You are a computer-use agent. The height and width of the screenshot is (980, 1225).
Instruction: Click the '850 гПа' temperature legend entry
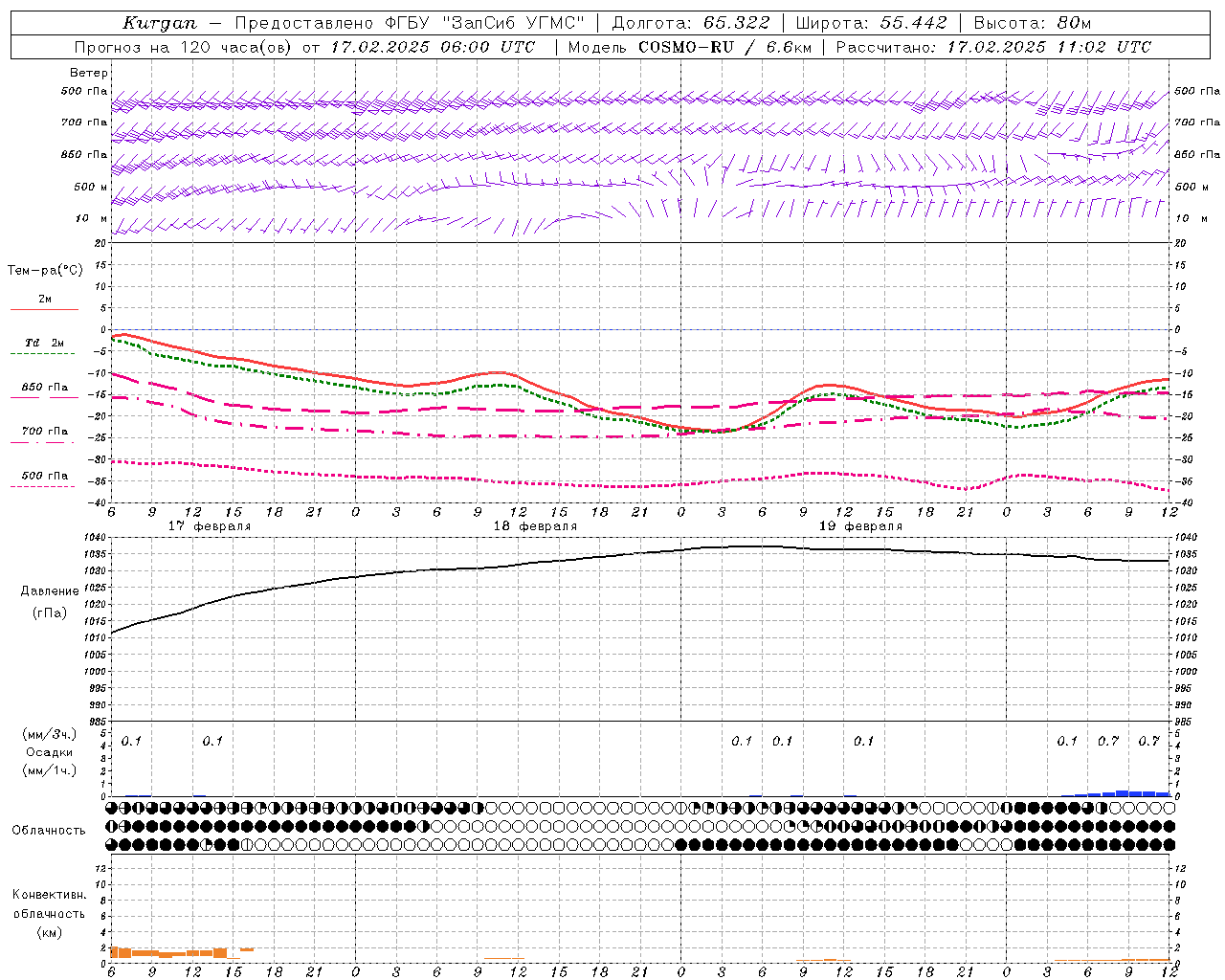click(45, 388)
